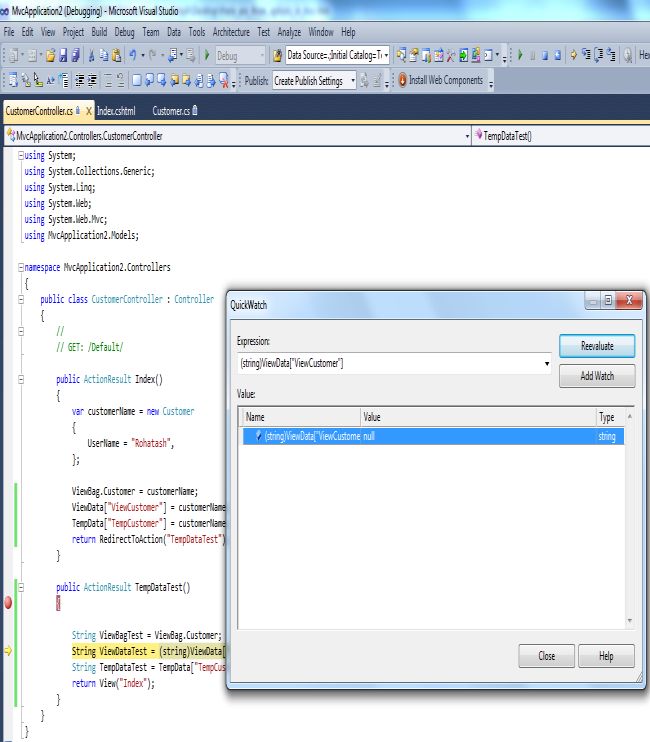Click the red breakpoint dot in margin
Image resolution: width=650 pixels, height=742 pixels.
[8, 603]
